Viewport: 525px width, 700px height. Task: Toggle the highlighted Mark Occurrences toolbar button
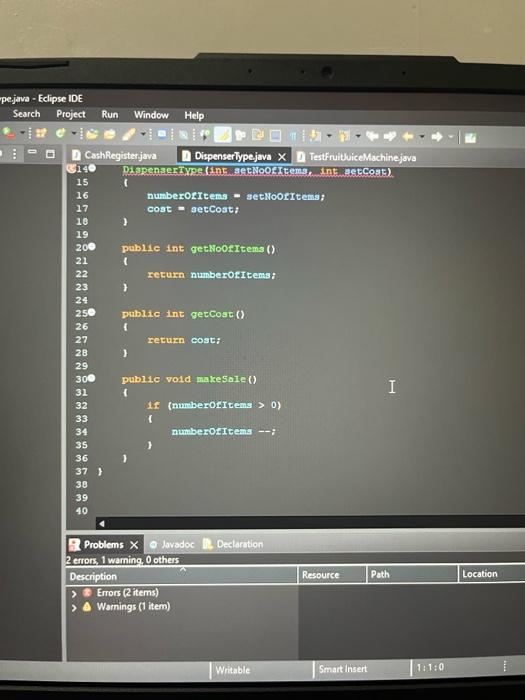pos(223,134)
